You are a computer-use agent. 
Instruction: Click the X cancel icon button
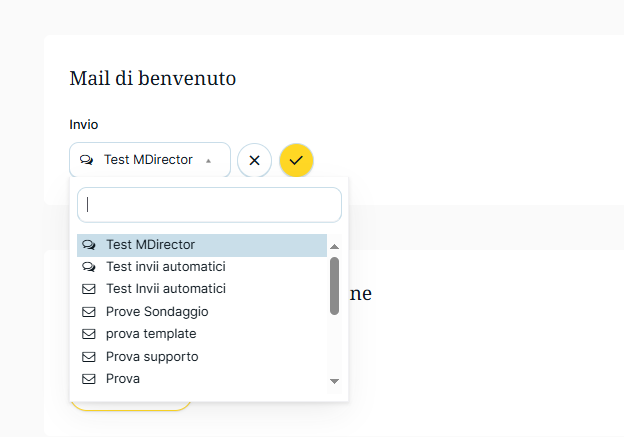click(x=254, y=160)
